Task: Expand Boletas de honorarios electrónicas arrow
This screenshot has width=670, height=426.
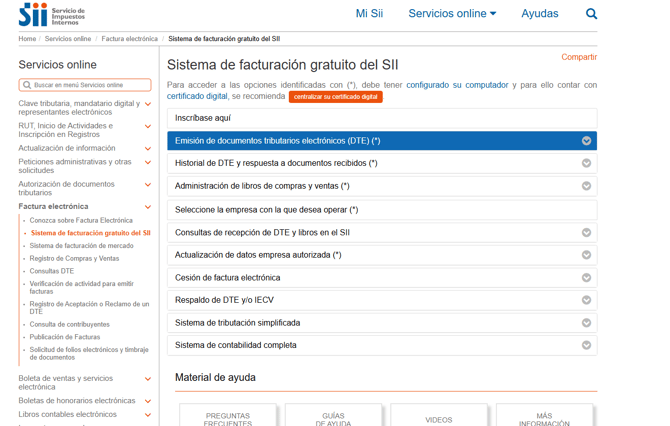Action: pyautogui.click(x=148, y=401)
